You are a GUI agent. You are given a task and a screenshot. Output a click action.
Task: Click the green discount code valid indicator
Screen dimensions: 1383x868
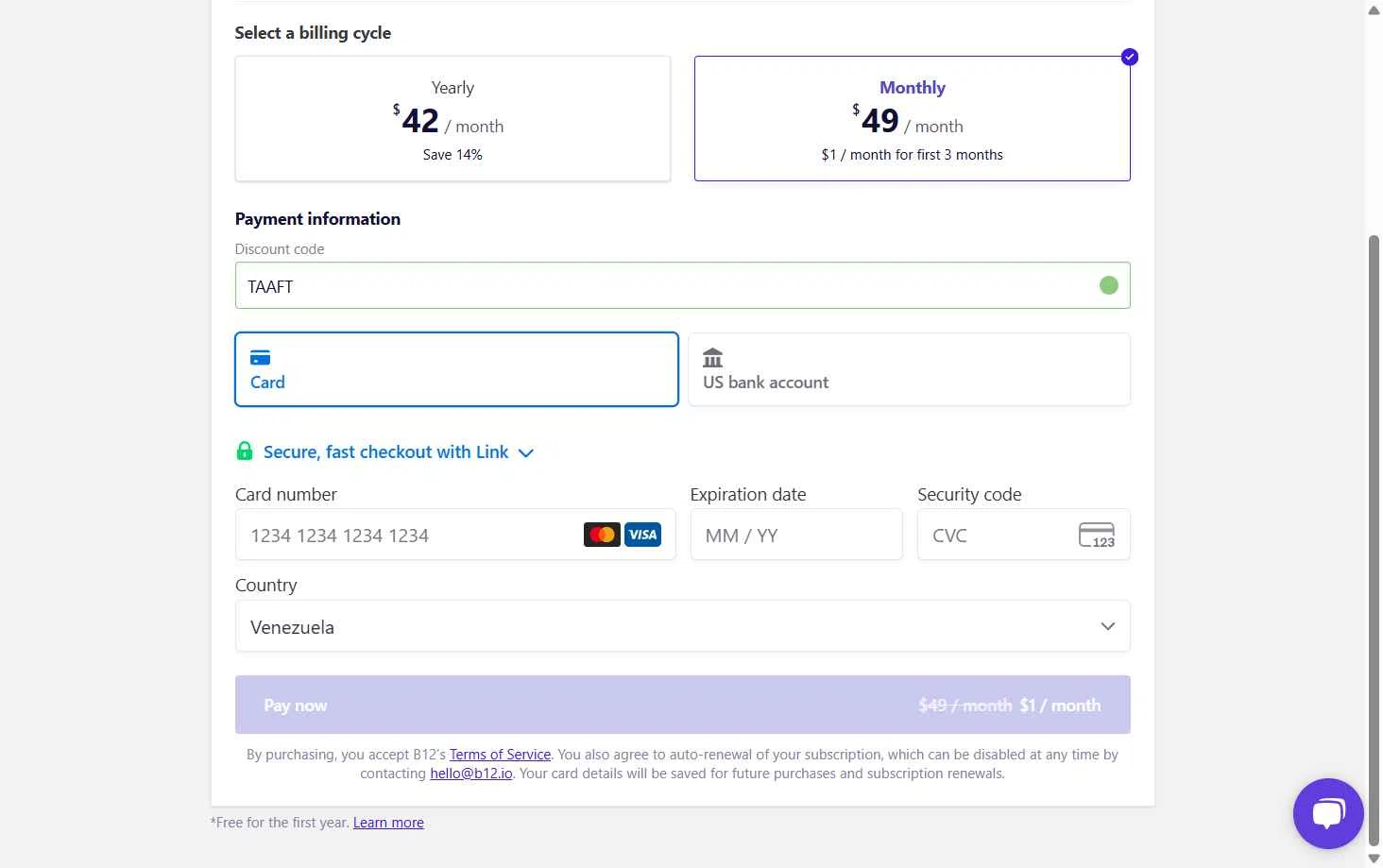point(1109,285)
